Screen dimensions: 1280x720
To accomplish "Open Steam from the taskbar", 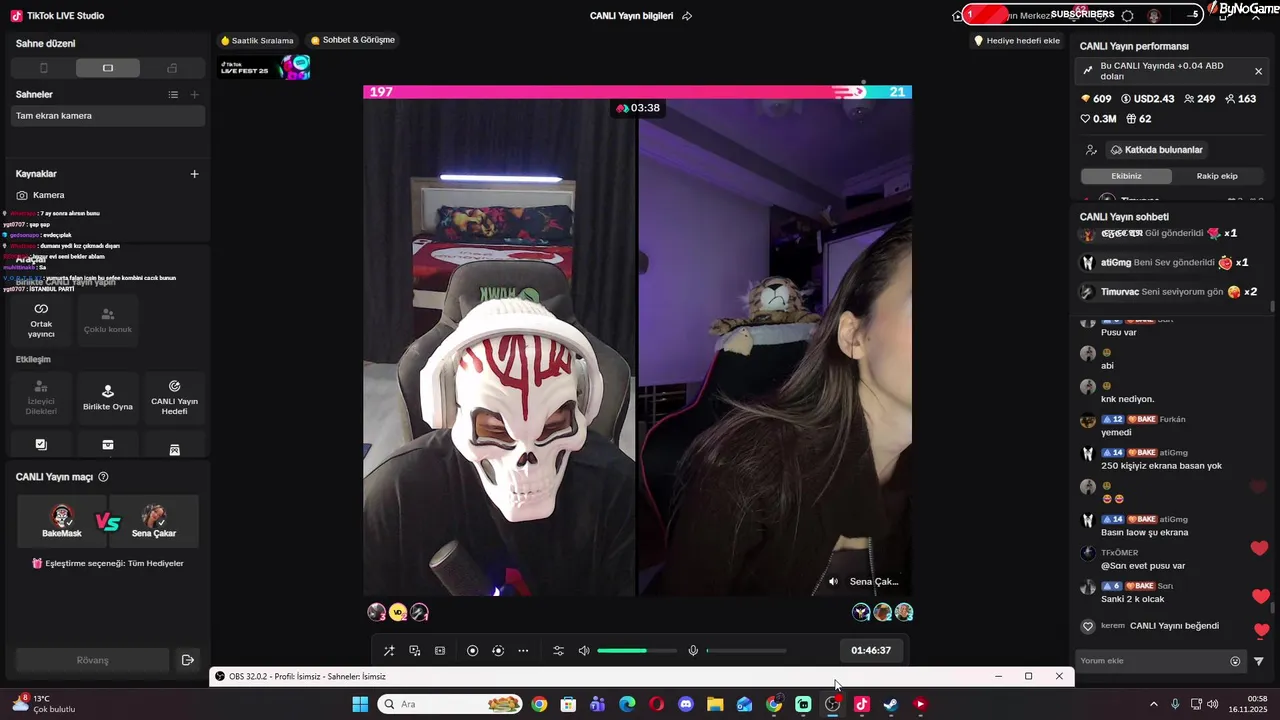I will (x=890, y=704).
